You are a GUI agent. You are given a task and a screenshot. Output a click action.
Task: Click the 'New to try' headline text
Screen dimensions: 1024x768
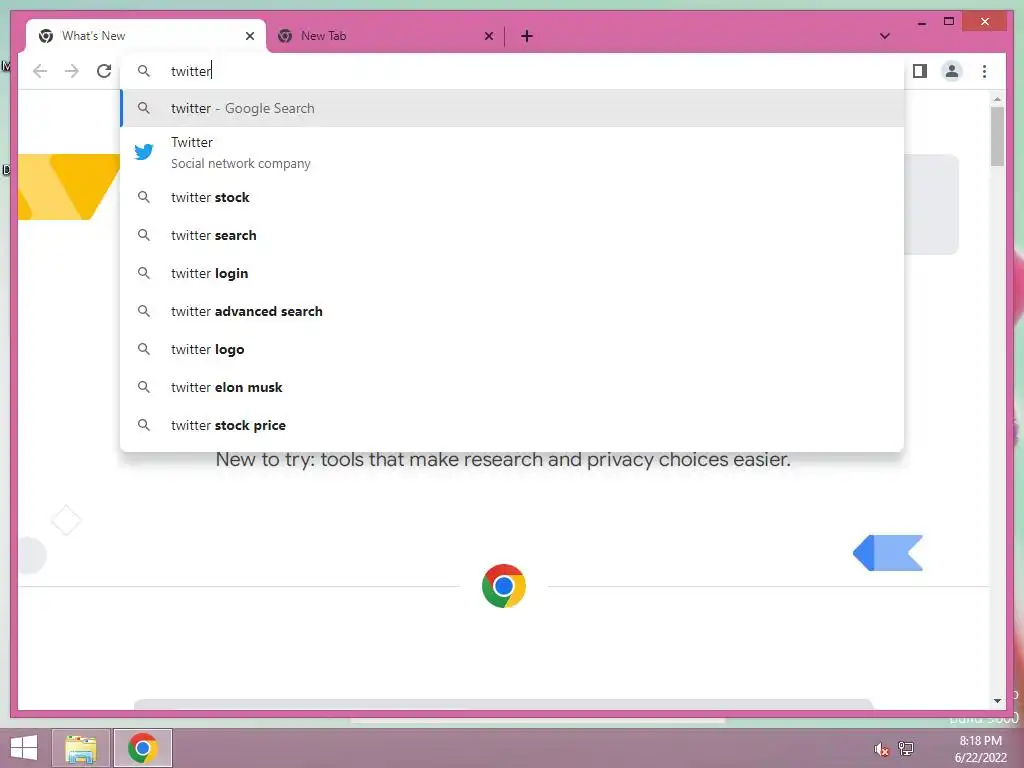tap(503, 460)
